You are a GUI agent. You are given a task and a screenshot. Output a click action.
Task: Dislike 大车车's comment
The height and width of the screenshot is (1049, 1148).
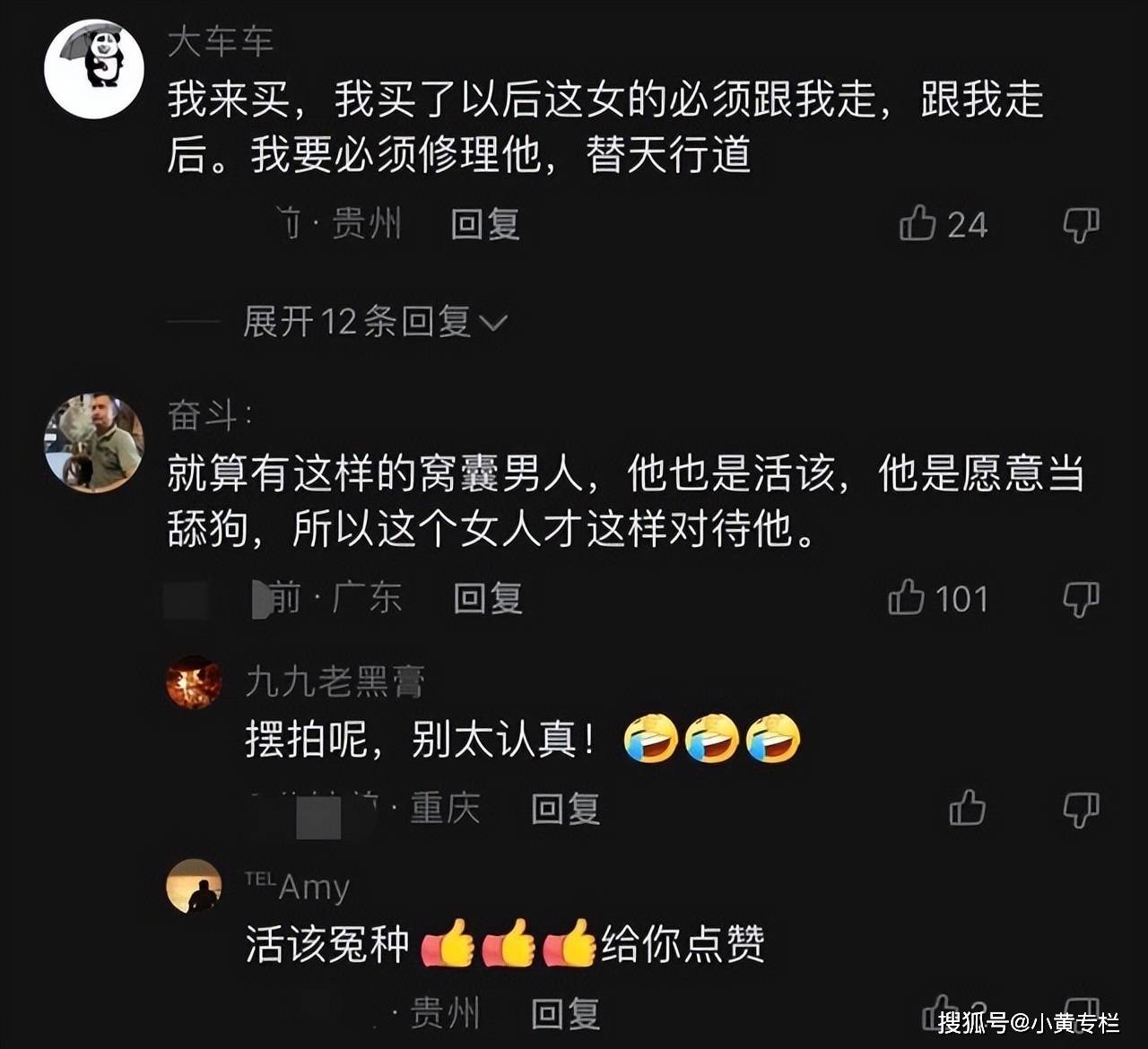1081,225
